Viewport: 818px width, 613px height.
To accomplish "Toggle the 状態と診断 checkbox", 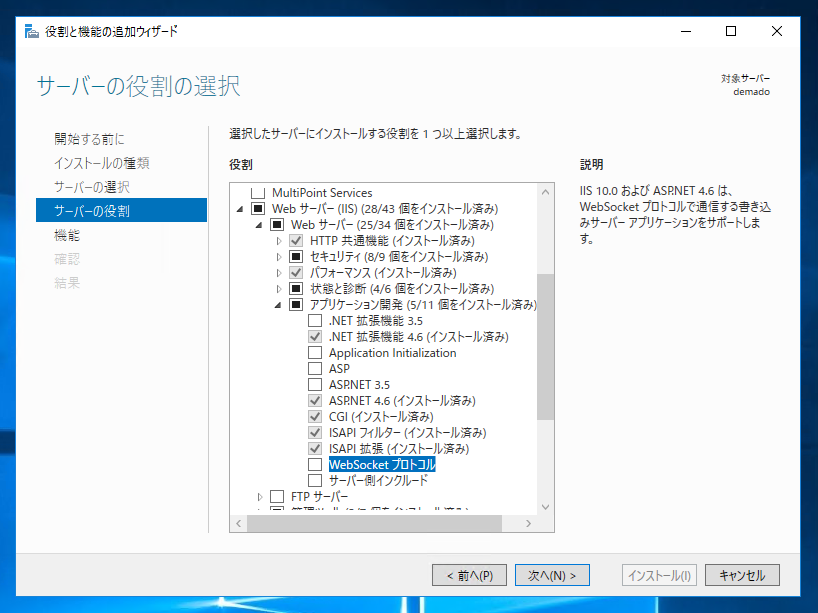I will coord(296,289).
